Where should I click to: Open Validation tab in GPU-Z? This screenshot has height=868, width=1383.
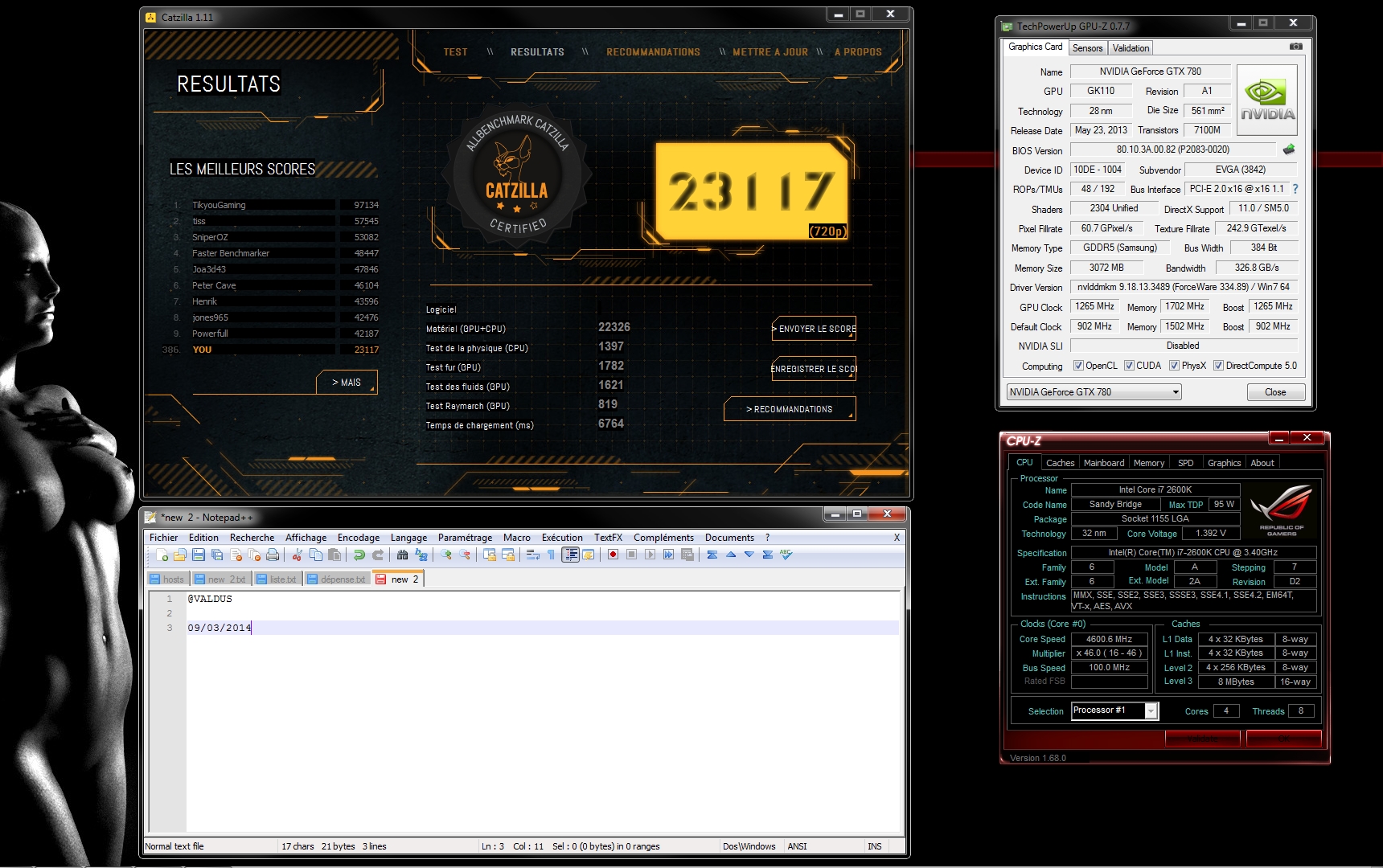(x=1131, y=48)
